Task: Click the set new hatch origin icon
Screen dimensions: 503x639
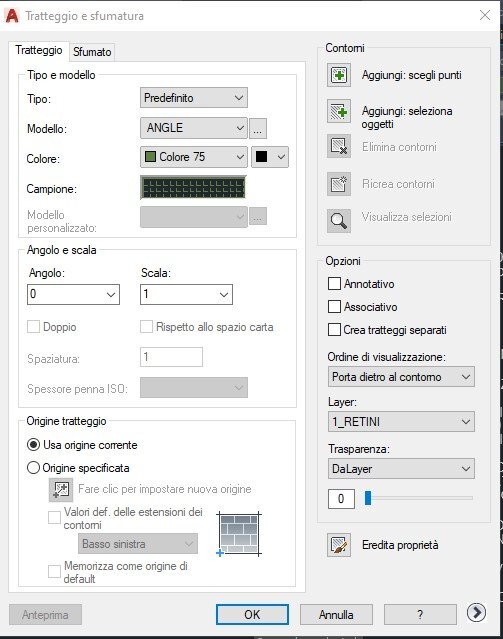Action: 61,489
